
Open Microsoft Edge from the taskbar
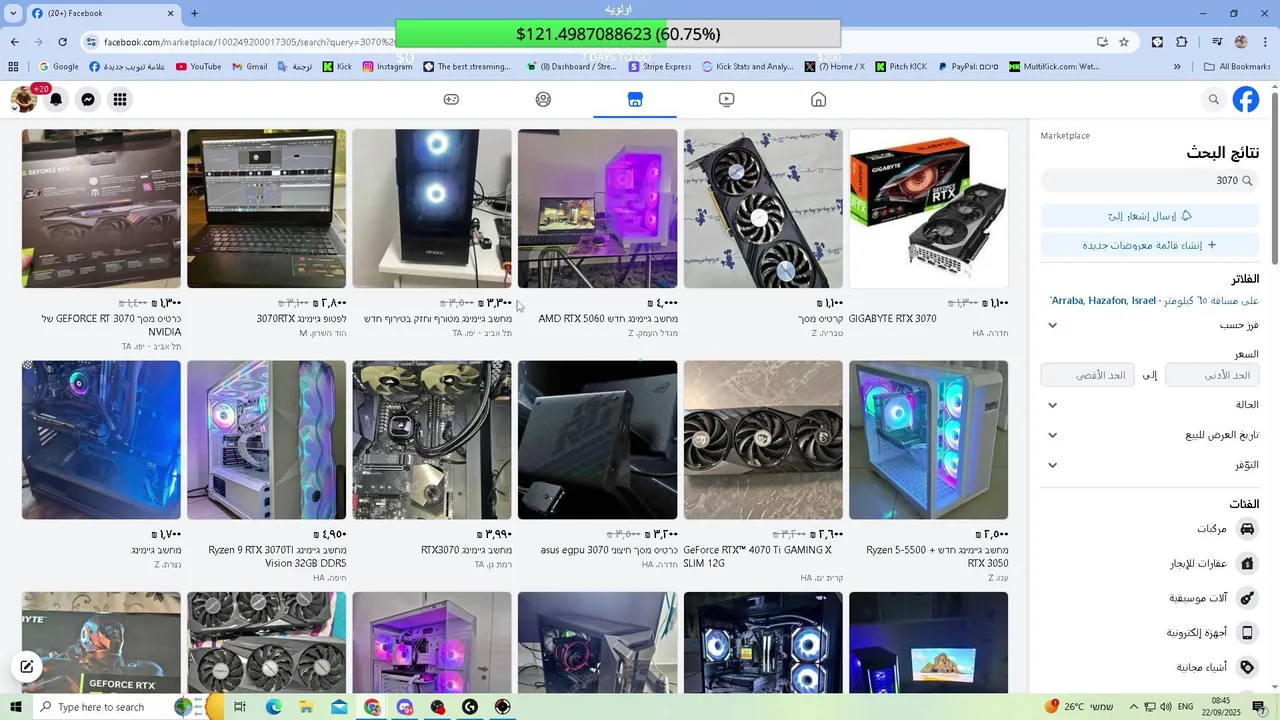(273, 707)
